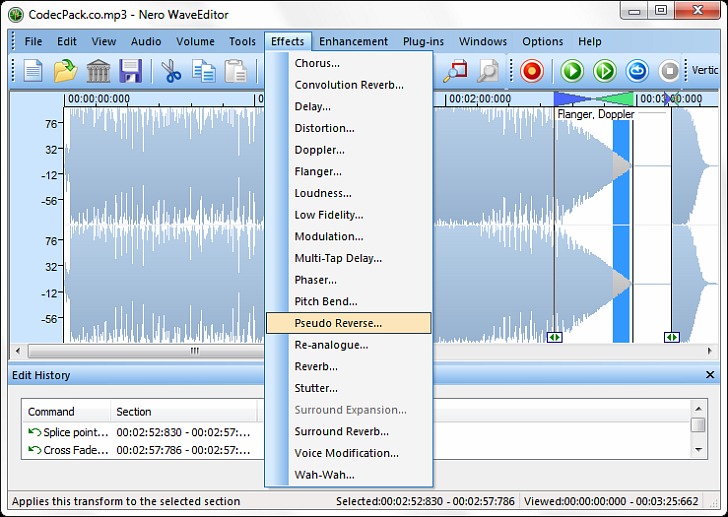Apply Distortion effect

[x=349, y=128]
